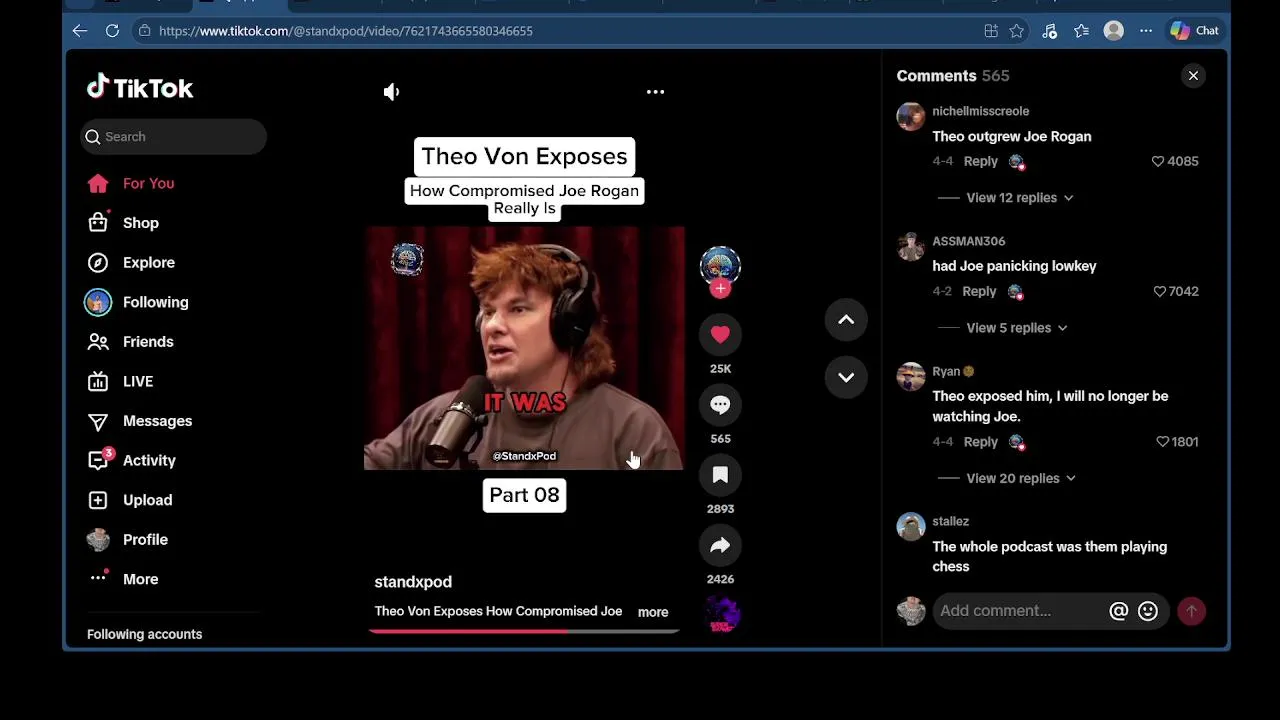
Task: Open the three-dot video options menu
Action: 655,92
